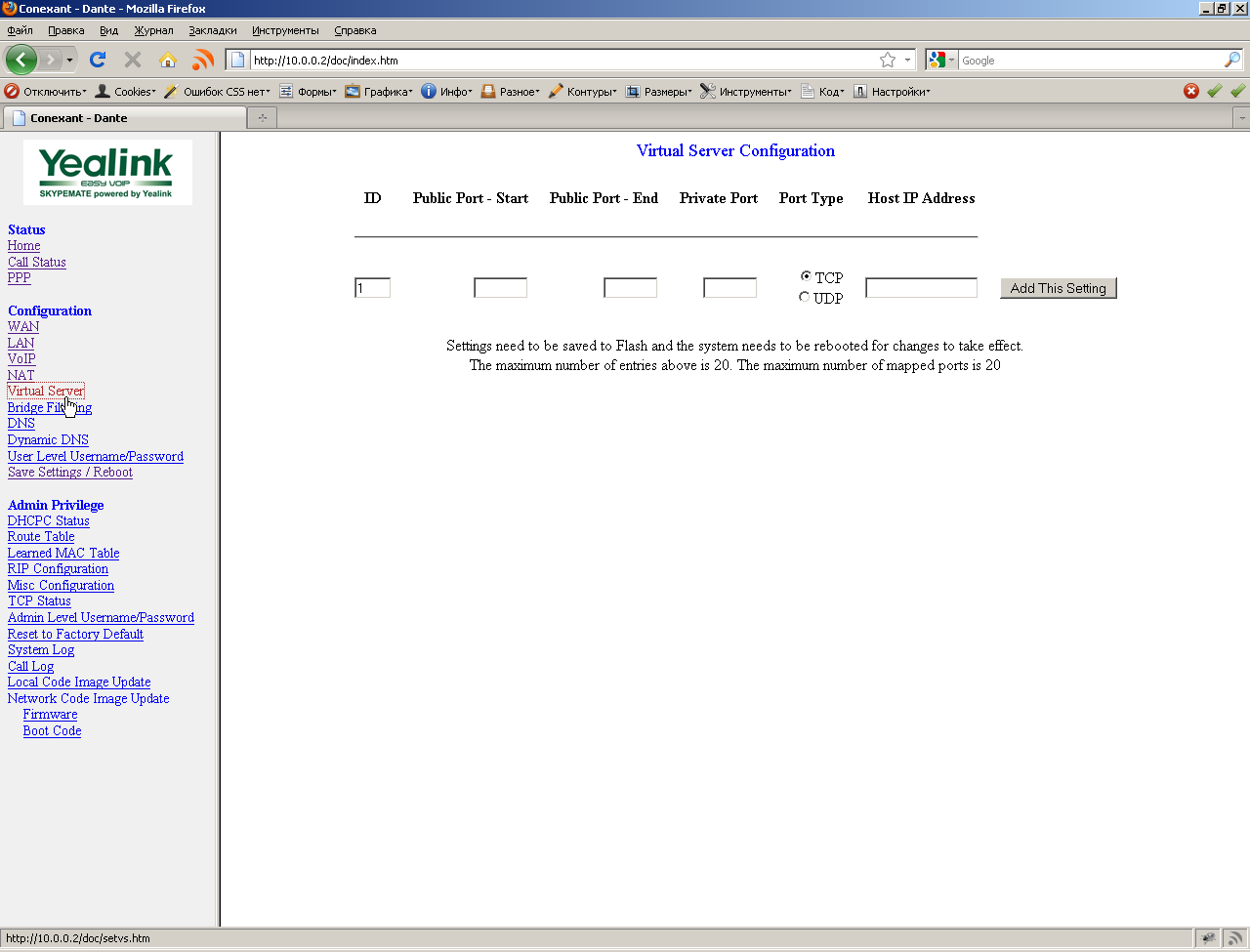Click the tab list arrow at tab bar end
This screenshot has width=1250, height=952.
(x=1242, y=118)
